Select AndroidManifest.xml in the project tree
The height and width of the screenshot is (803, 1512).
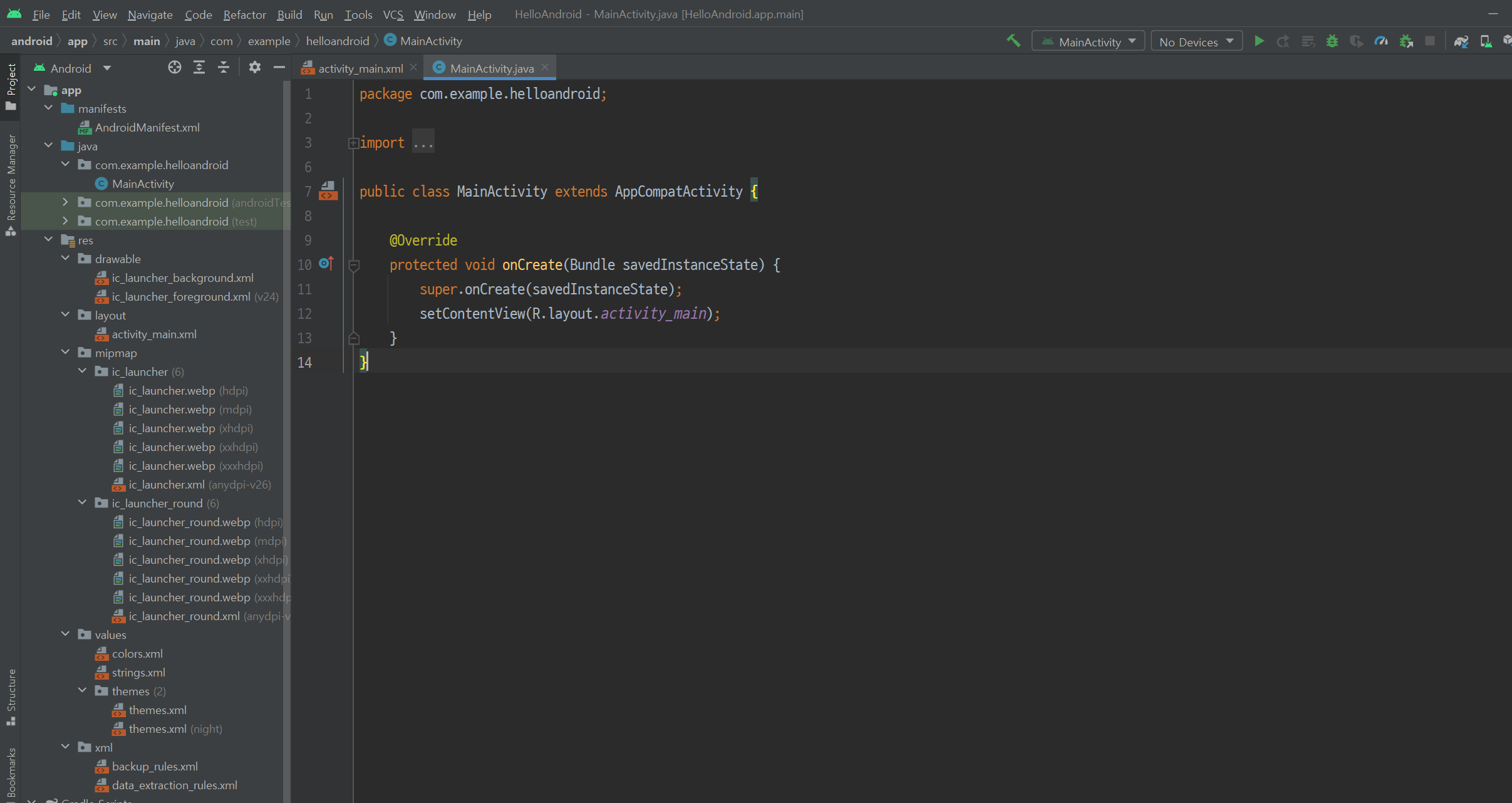point(147,127)
